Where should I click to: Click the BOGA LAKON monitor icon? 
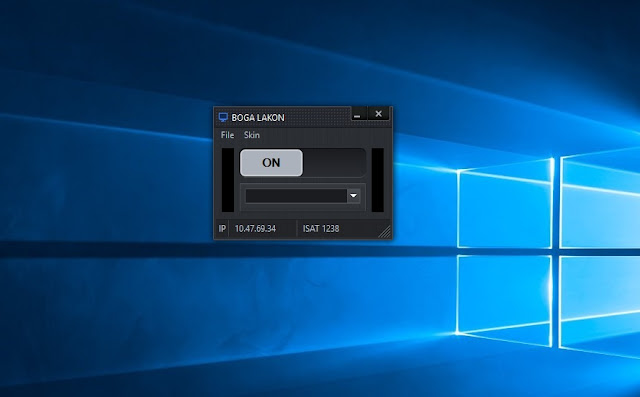point(223,118)
